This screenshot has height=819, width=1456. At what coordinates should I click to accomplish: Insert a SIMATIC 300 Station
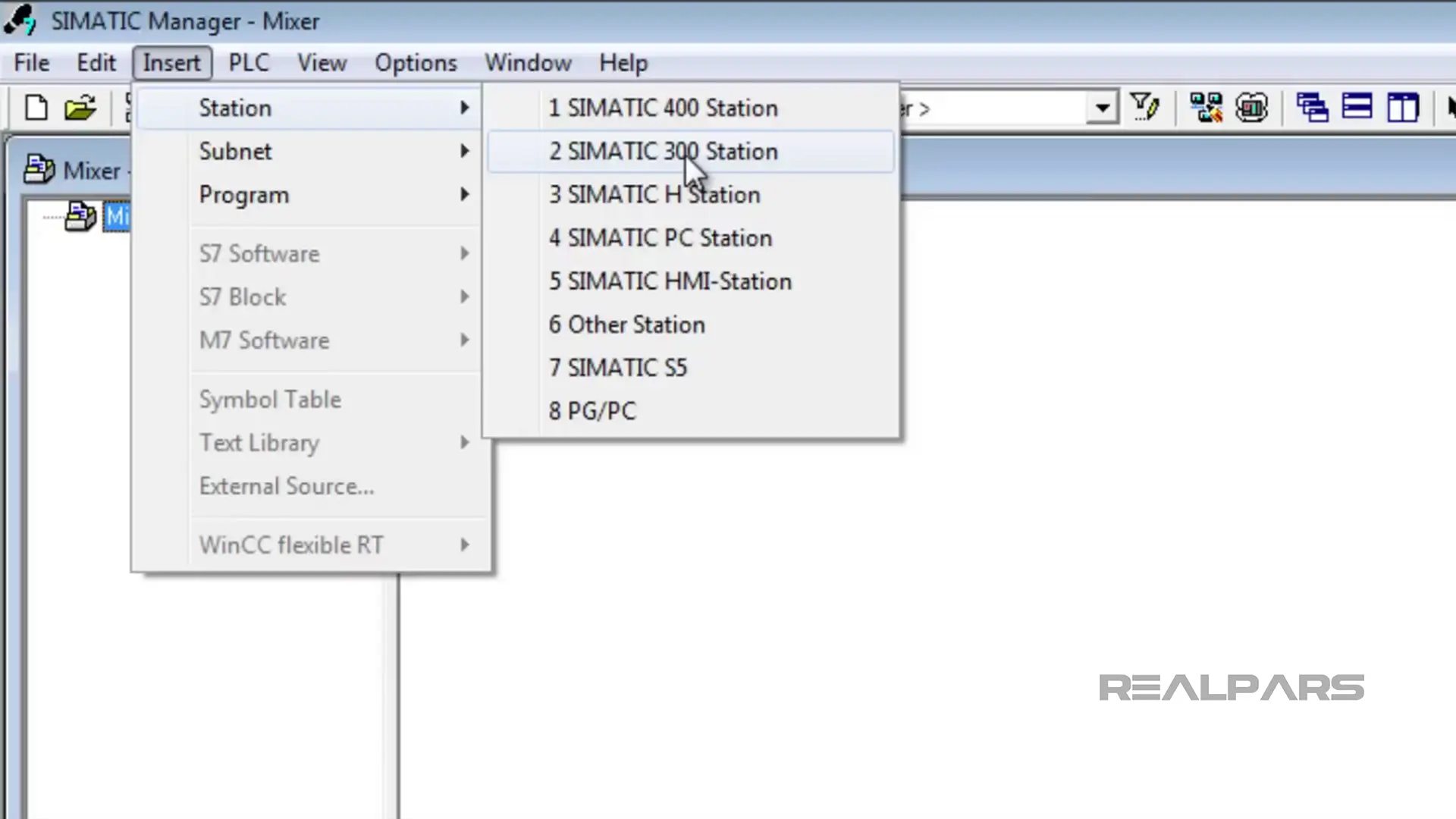click(691, 151)
